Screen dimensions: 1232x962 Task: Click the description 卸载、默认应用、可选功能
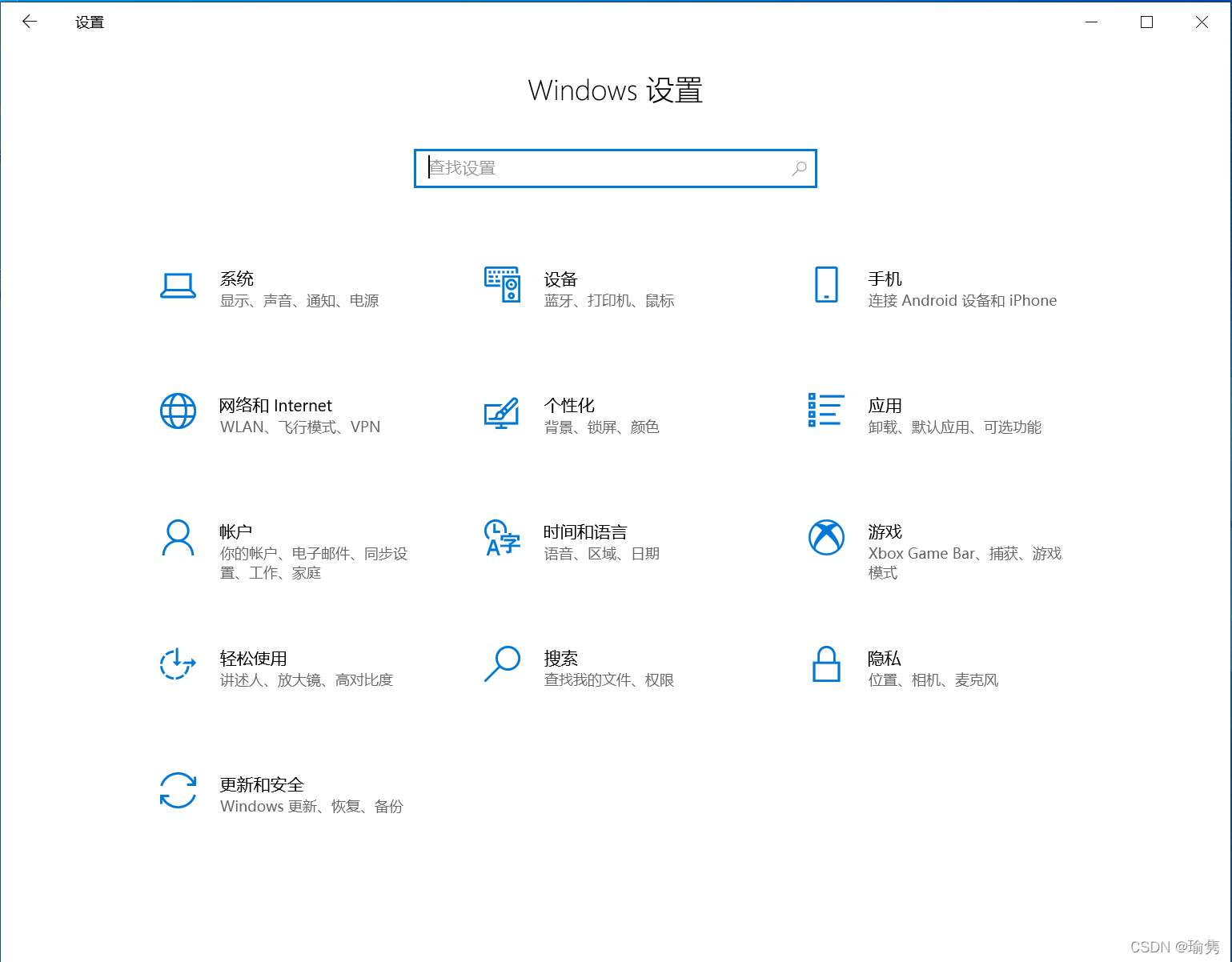(x=955, y=427)
